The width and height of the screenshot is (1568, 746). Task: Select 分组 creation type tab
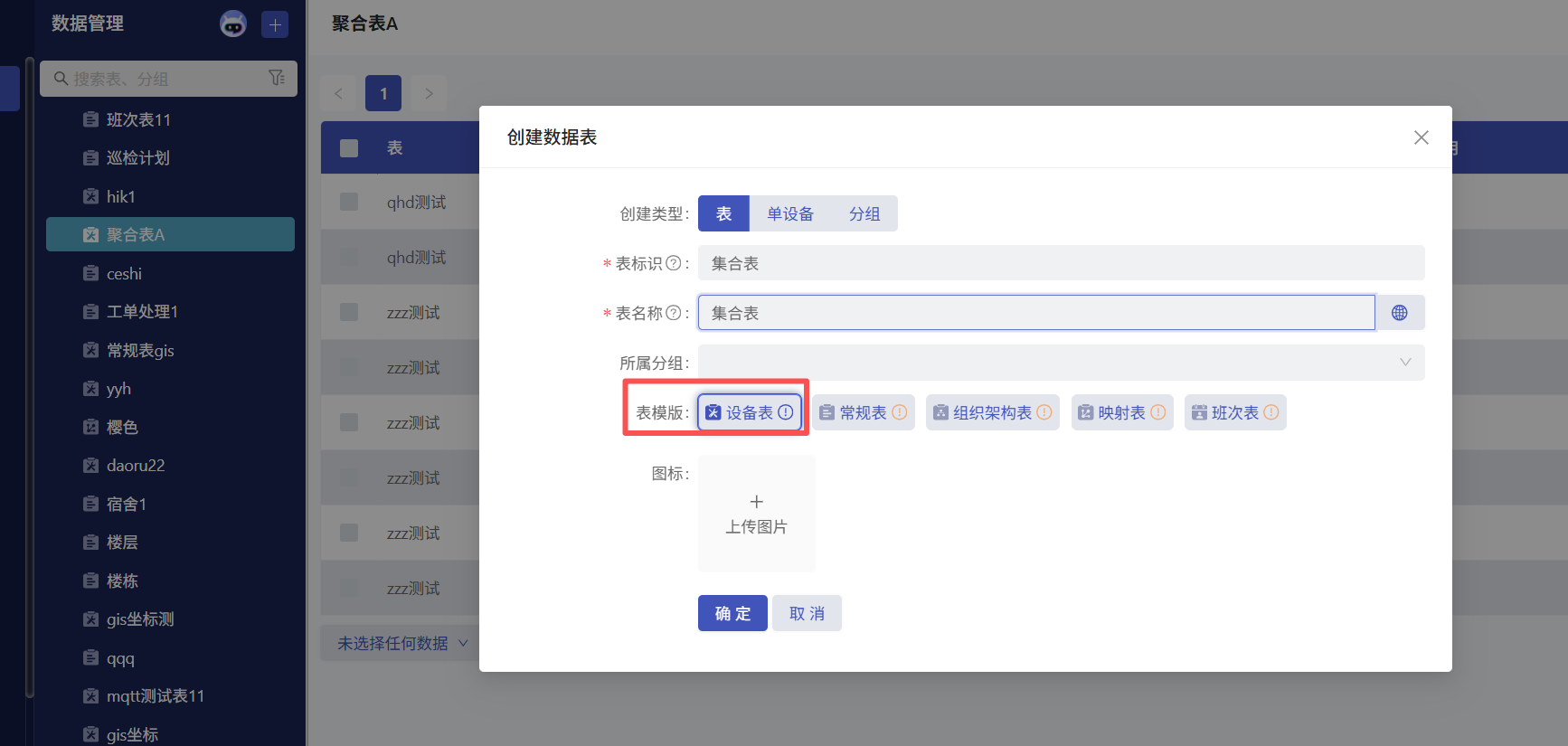click(864, 213)
